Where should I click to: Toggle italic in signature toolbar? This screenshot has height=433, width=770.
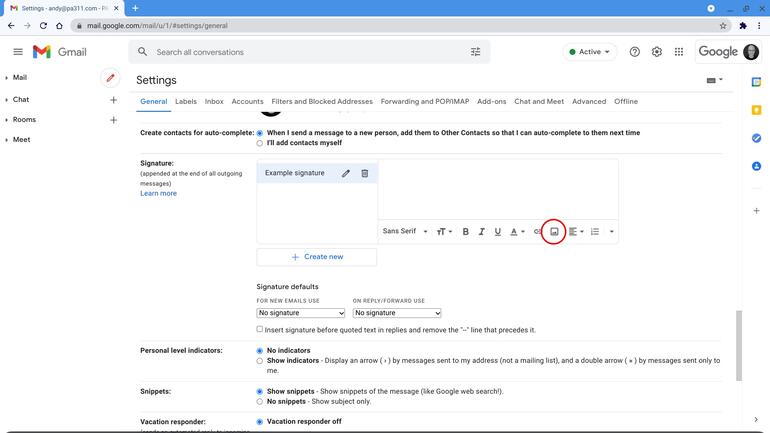coord(482,232)
